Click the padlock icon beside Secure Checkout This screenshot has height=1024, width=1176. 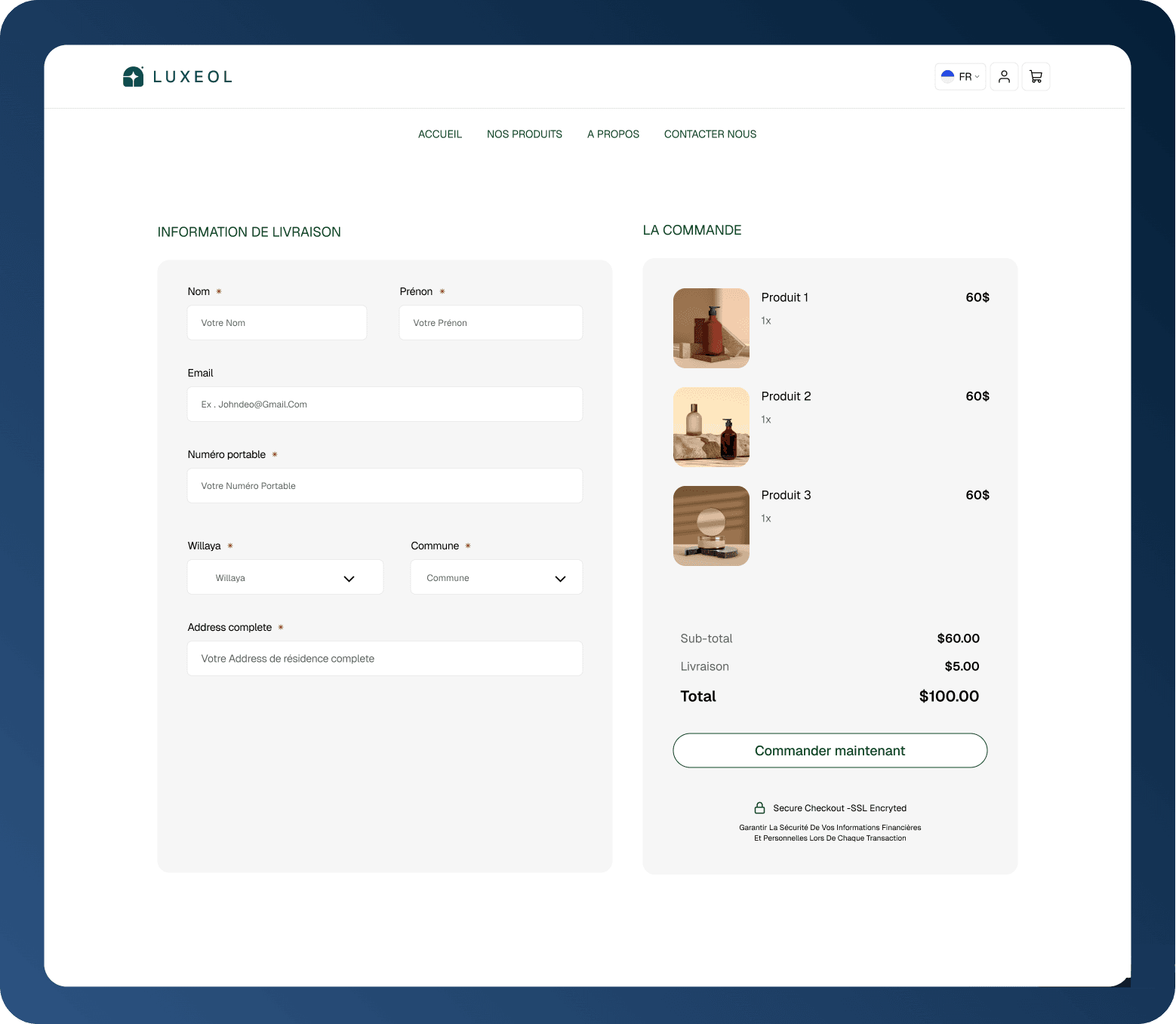point(759,807)
